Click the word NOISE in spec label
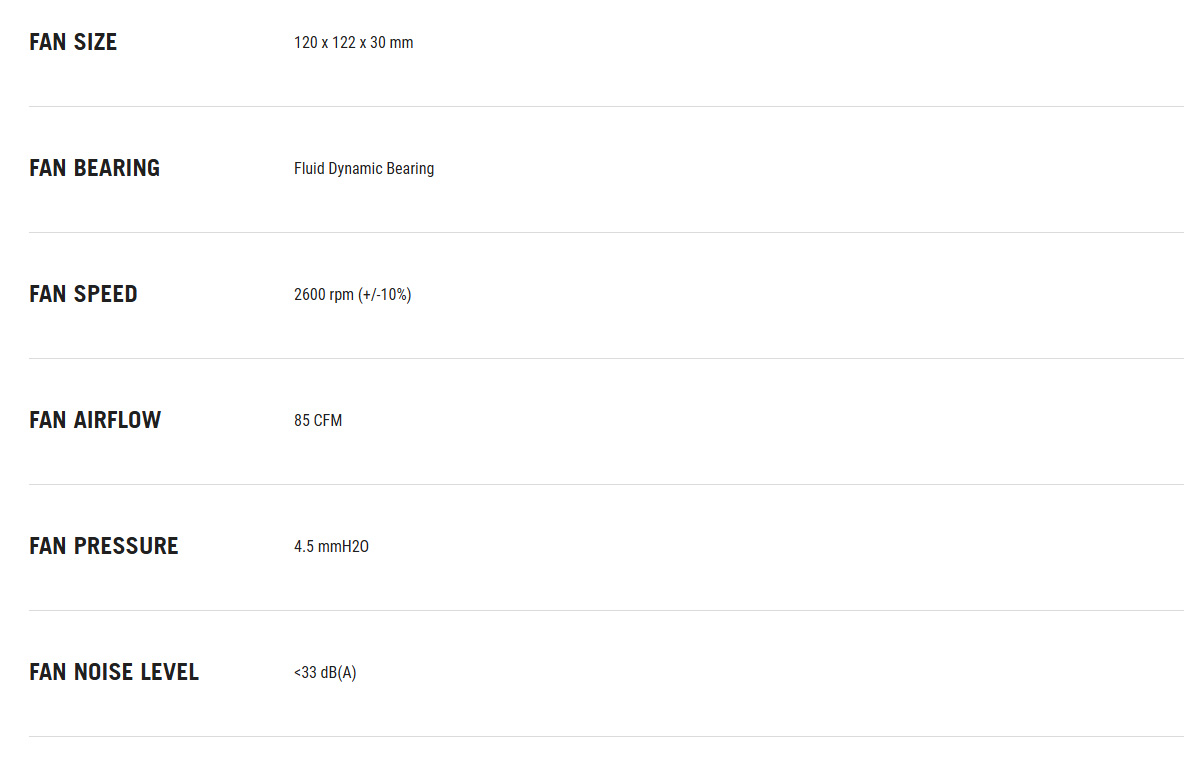 tap(103, 672)
